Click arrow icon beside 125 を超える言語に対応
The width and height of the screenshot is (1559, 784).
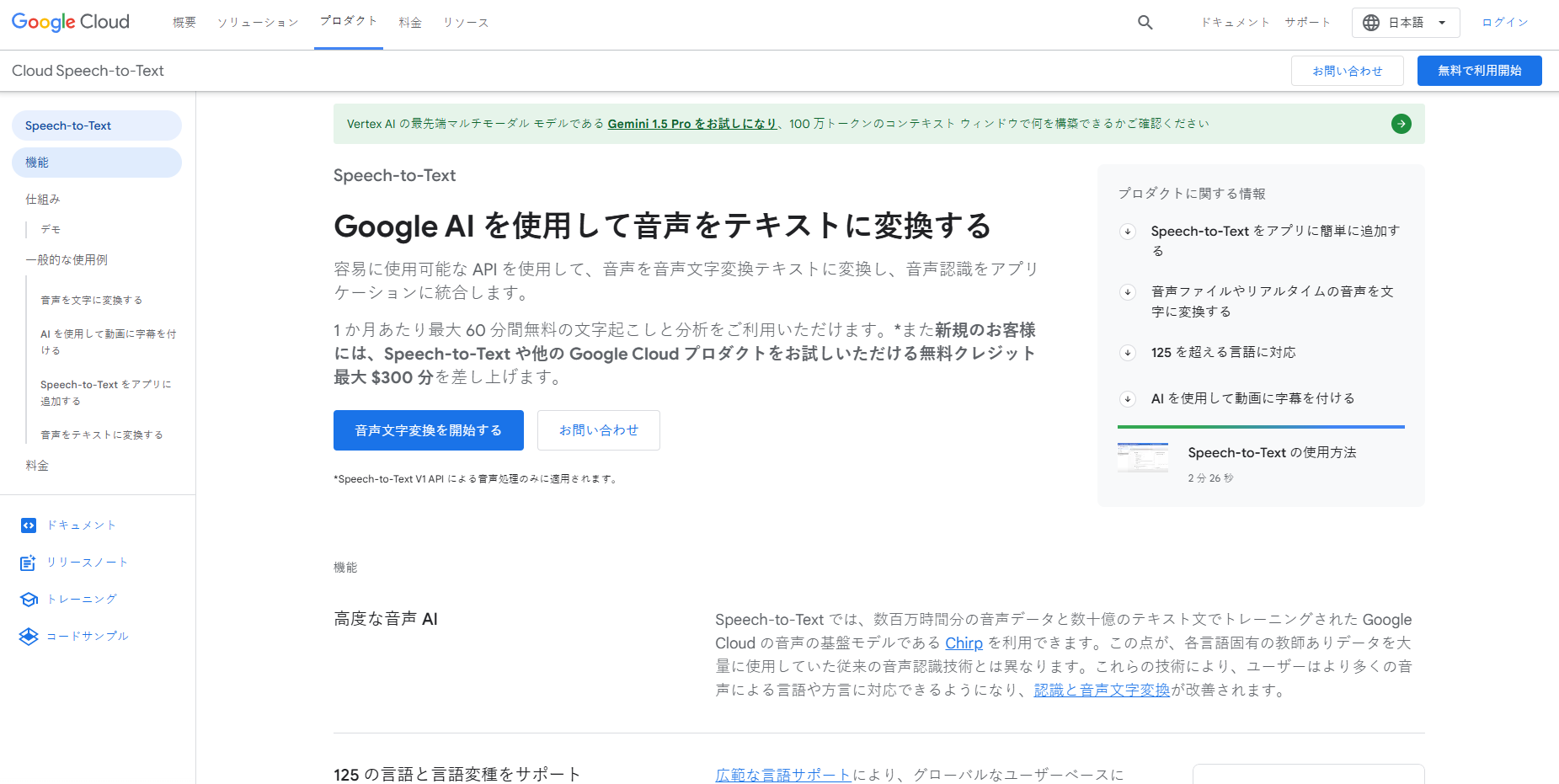(1128, 353)
